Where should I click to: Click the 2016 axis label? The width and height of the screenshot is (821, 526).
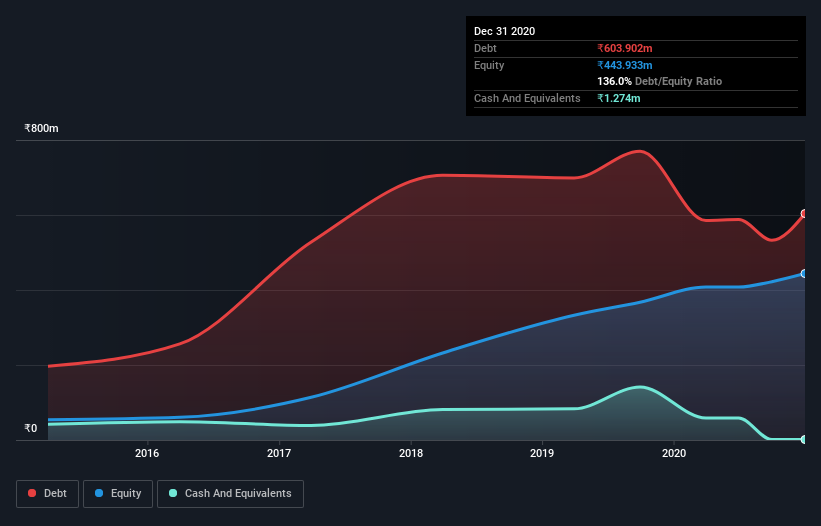pyautogui.click(x=147, y=453)
